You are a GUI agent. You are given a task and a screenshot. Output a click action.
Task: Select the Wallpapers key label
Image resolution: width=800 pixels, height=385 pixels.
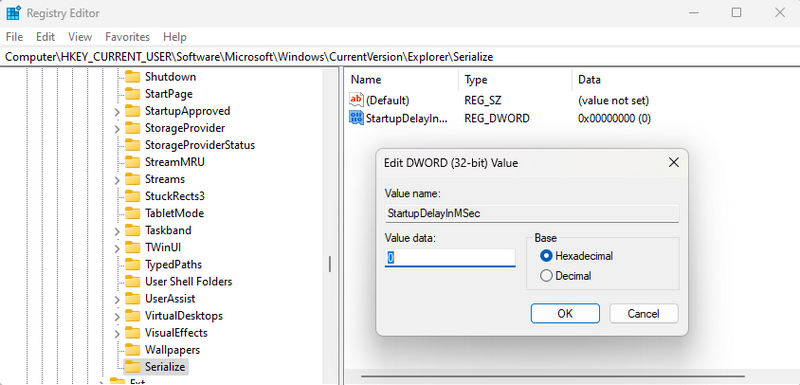click(x=172, y=350)
